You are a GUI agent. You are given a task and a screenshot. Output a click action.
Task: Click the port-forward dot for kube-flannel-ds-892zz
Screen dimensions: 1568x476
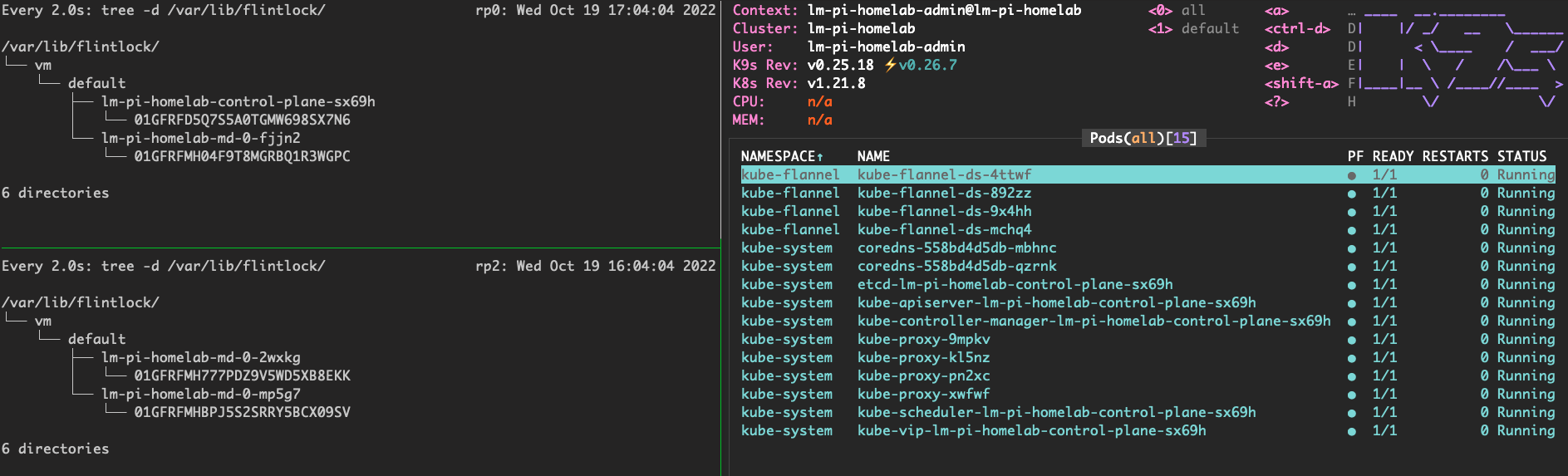pos(1352,194)
